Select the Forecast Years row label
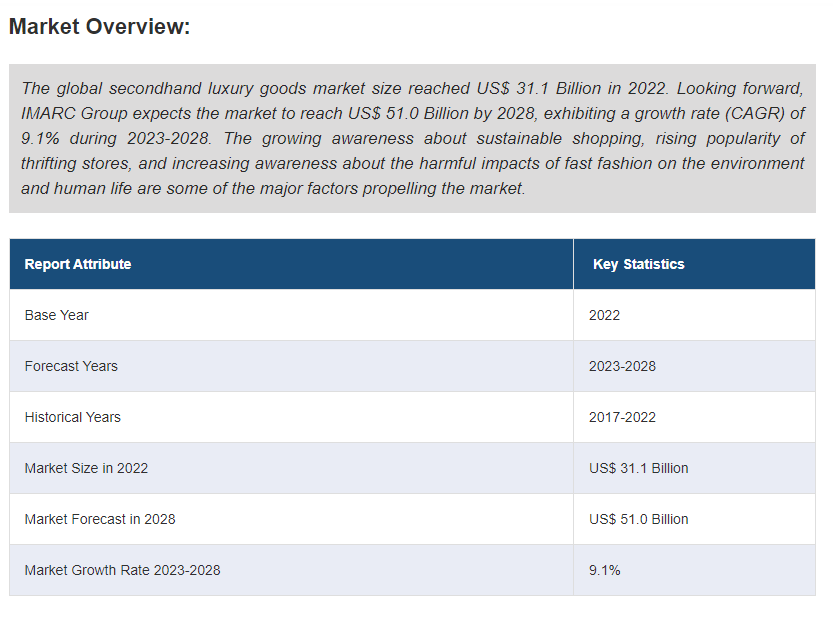 tap(71, 366)
